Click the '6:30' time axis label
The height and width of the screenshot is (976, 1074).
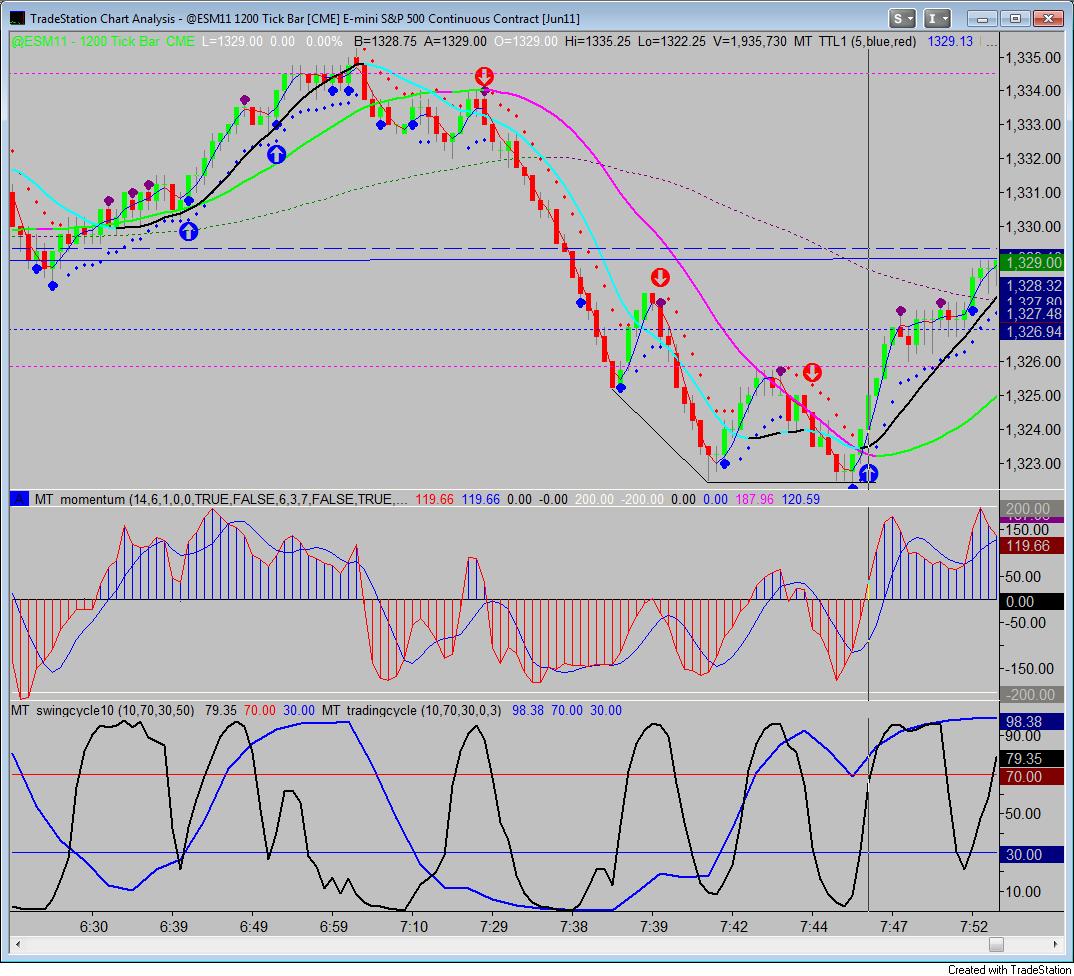click(x=94, y=927)
